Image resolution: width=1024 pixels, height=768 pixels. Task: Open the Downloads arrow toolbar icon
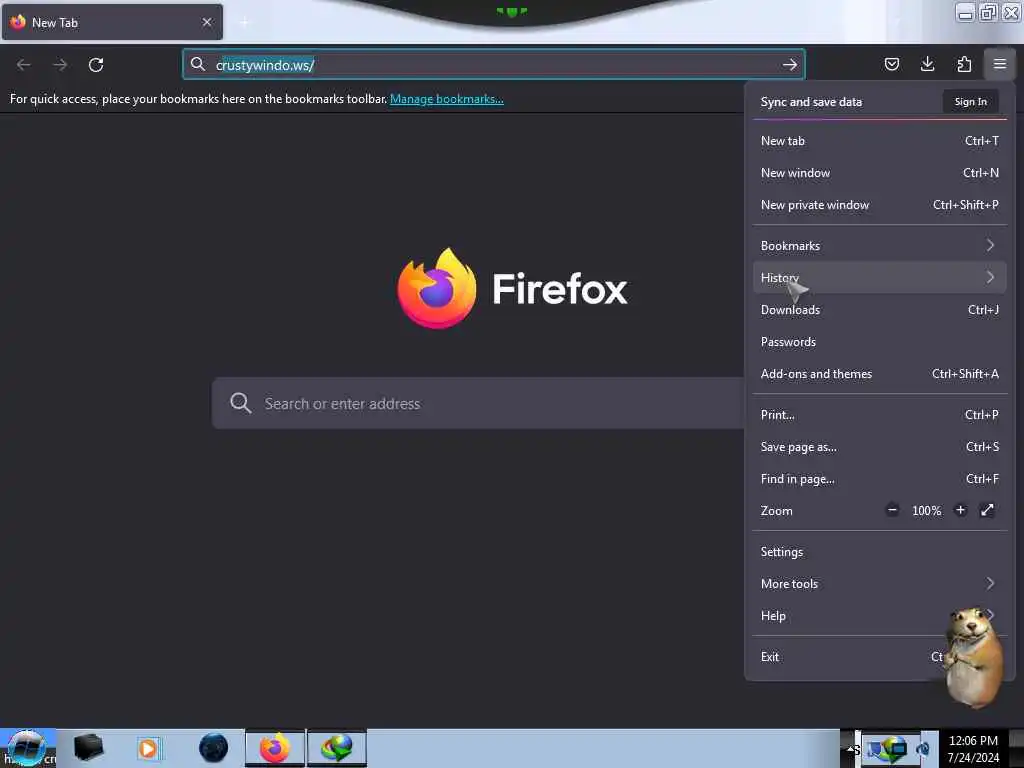[x=927, y=64]
